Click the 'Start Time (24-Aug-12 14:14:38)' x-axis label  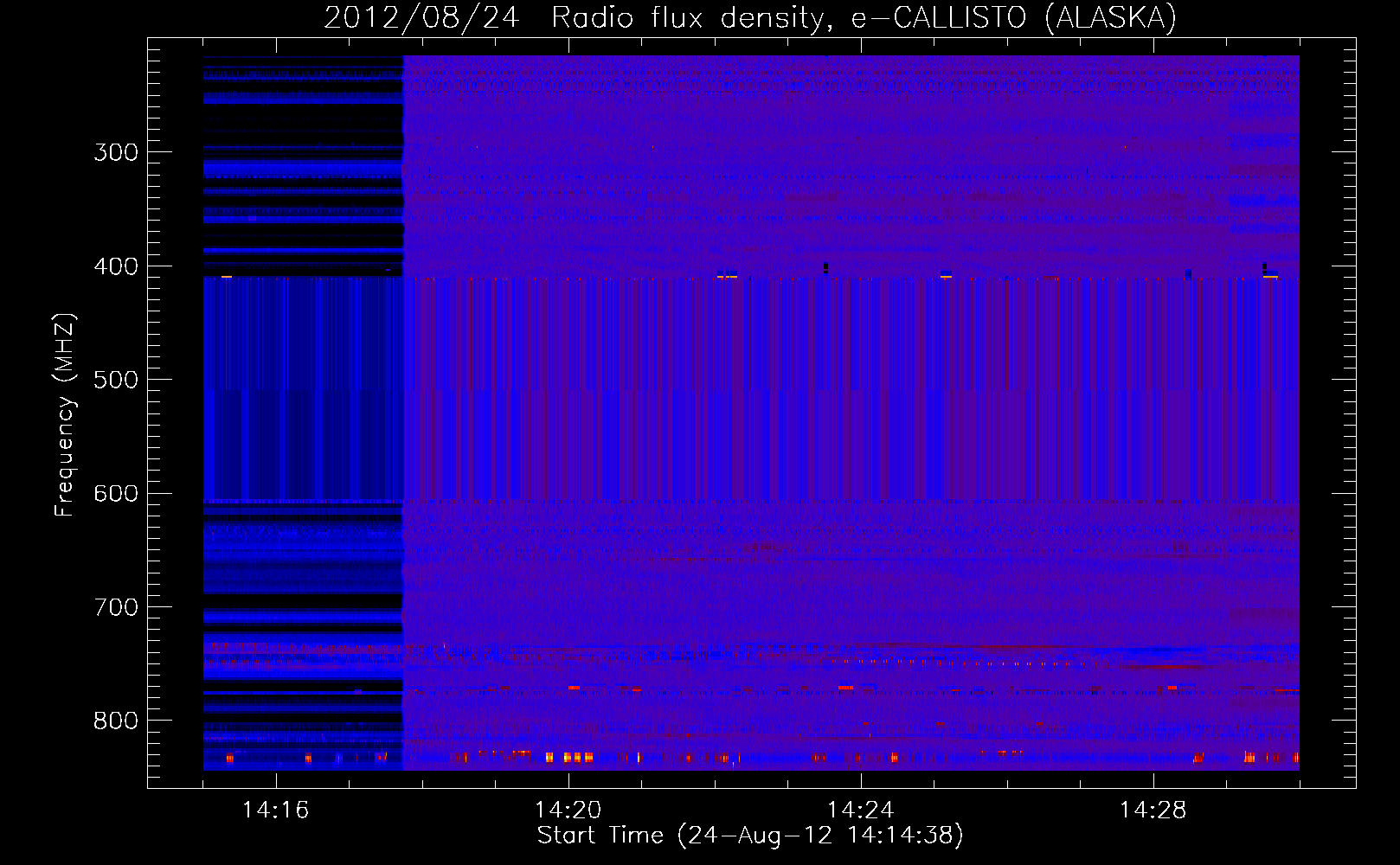pyautogui.click(x=750, y=836)
